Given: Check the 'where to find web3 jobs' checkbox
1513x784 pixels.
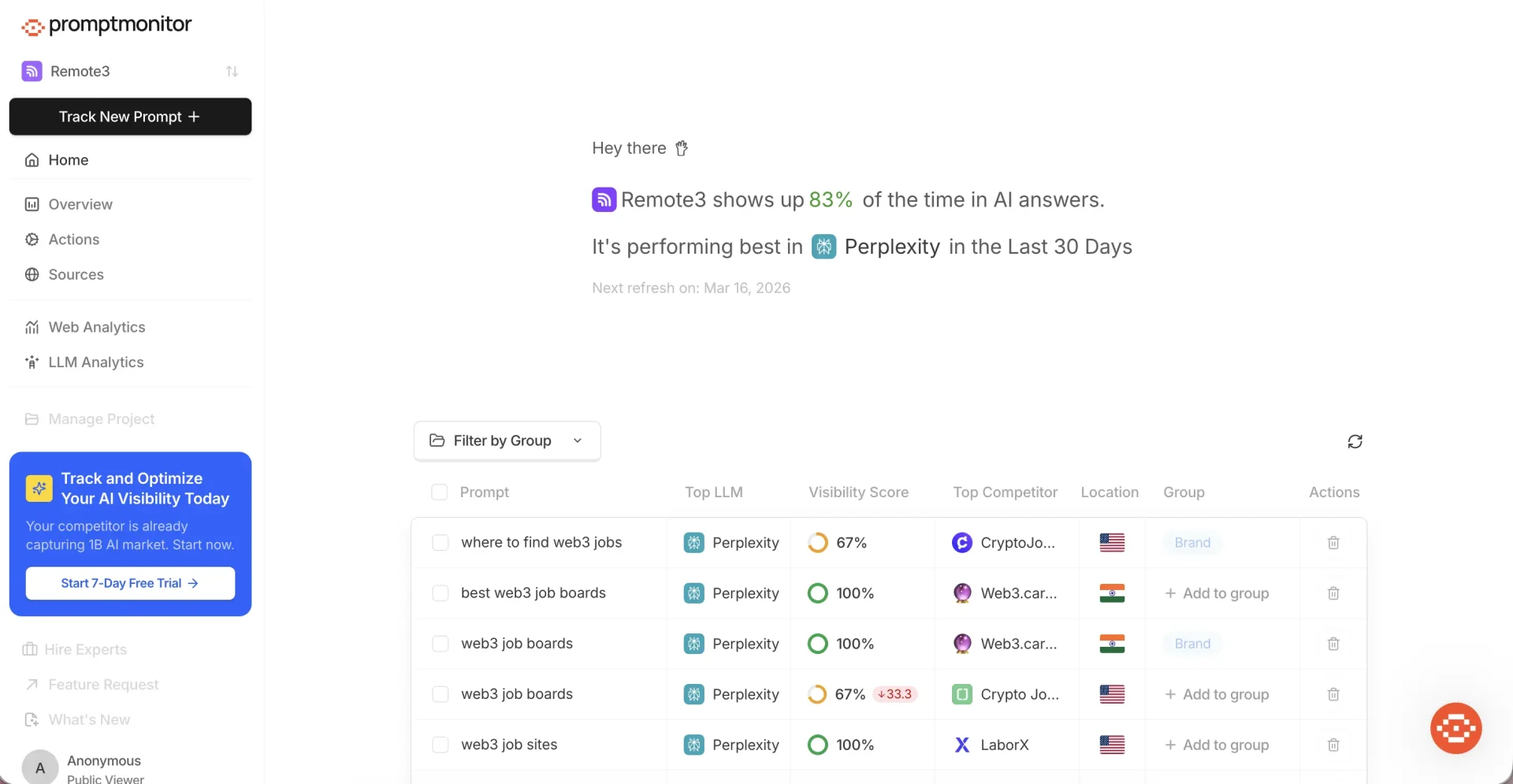Looking at the screenshot, I should click(441, 542).
